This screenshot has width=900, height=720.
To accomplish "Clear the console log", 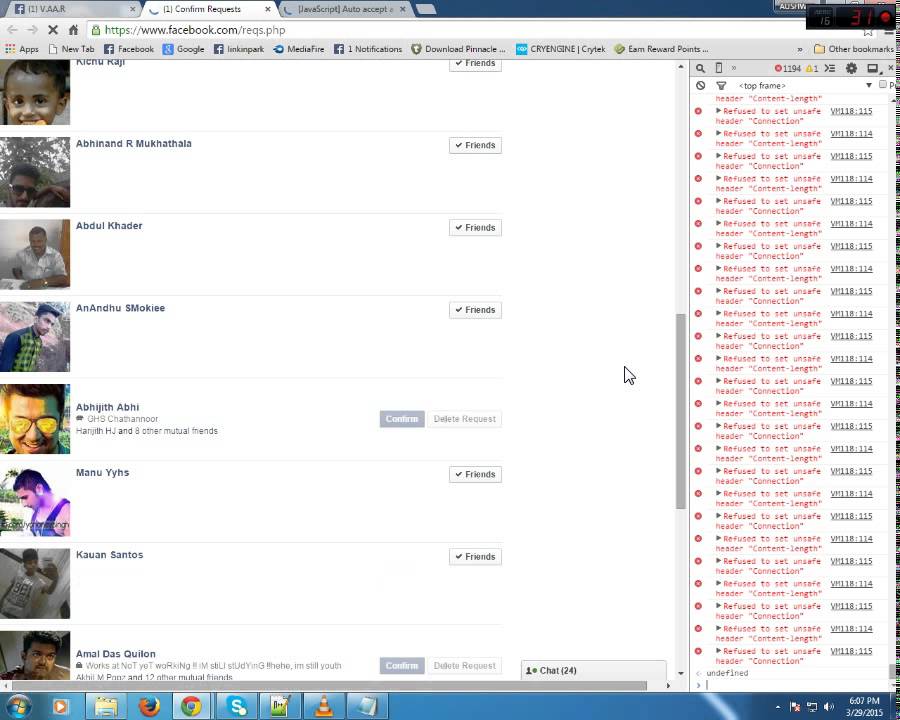I will coord(700,86).
